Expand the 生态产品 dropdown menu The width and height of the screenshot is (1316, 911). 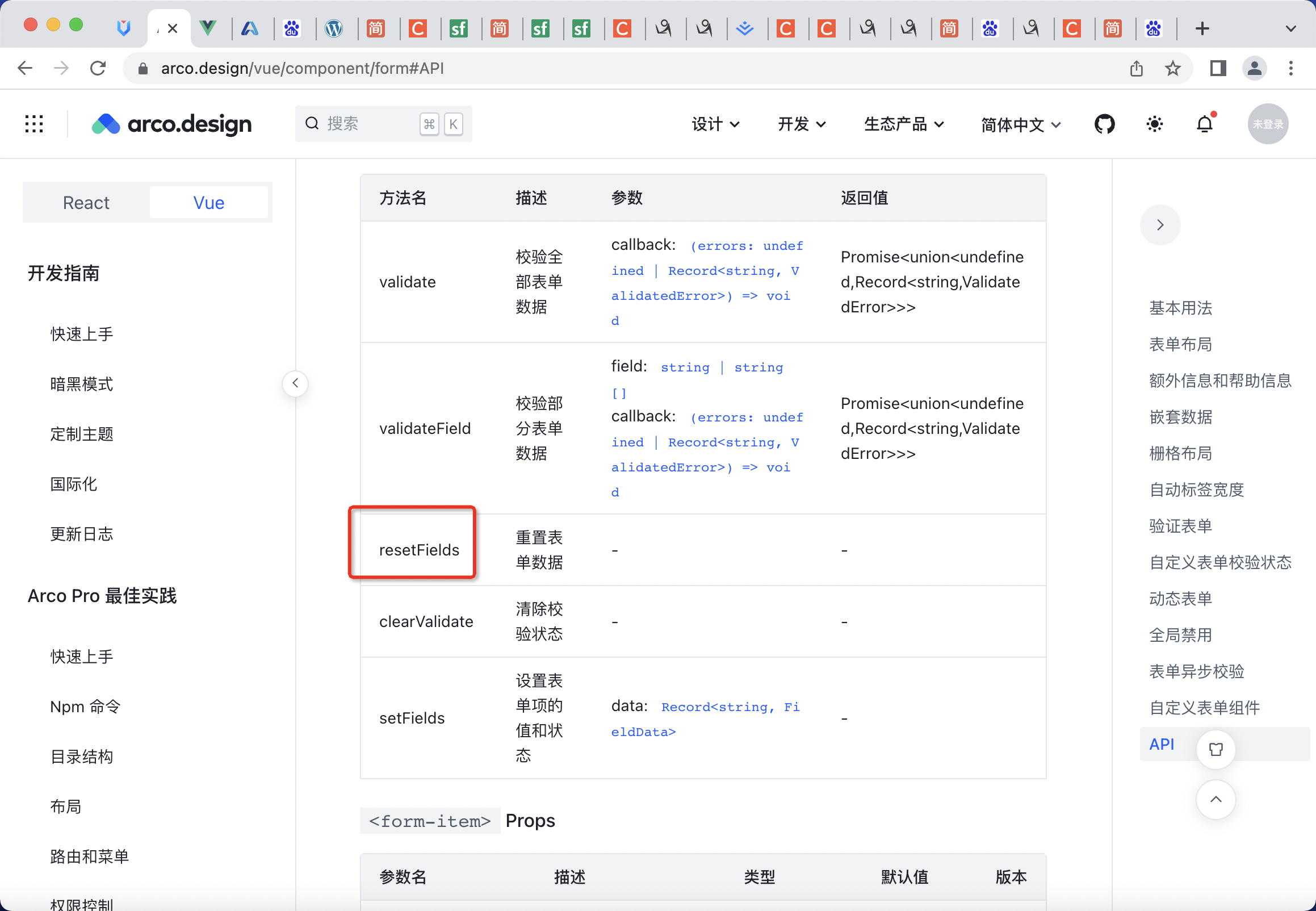click(903, 124)
